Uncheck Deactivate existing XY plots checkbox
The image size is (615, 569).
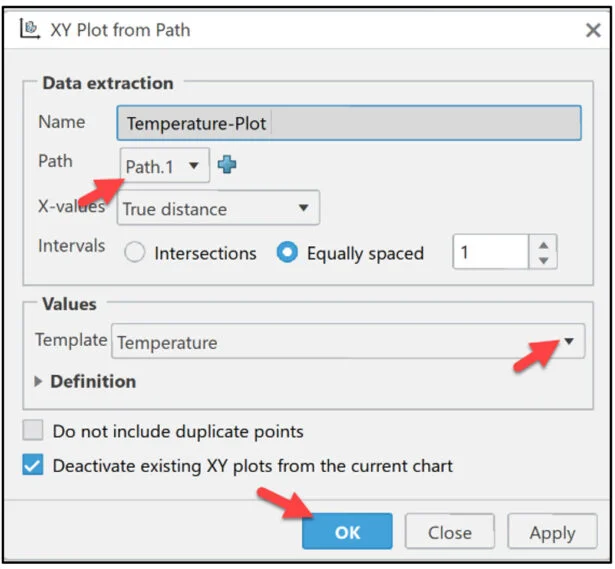coord(34,466)
